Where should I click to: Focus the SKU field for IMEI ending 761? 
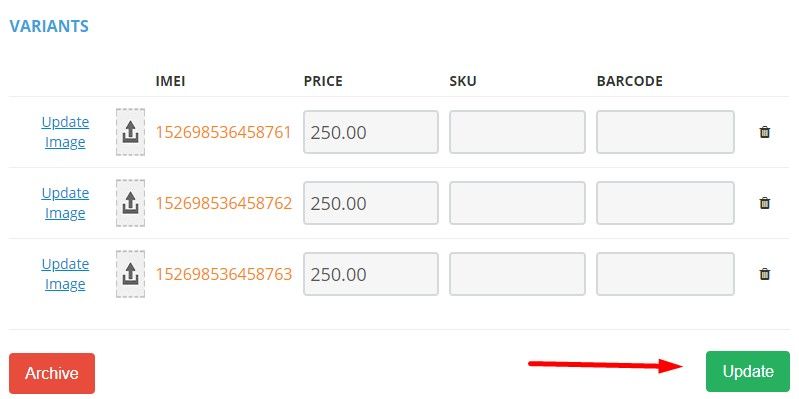[517, 132]
